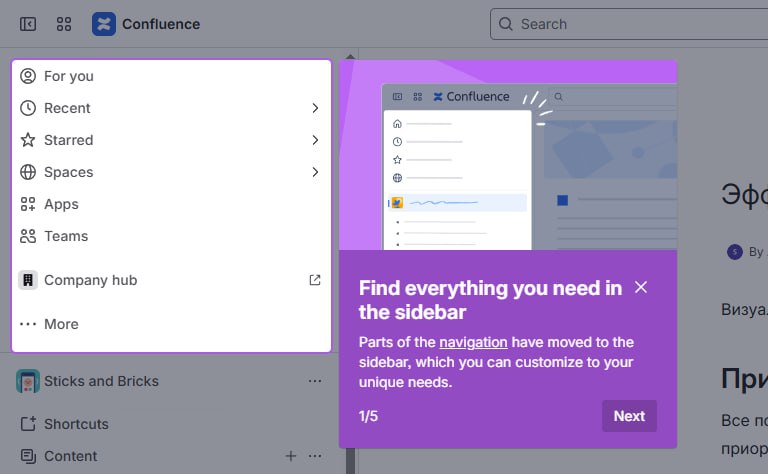Expand the Recent chevron arrow

pos(315,108)
